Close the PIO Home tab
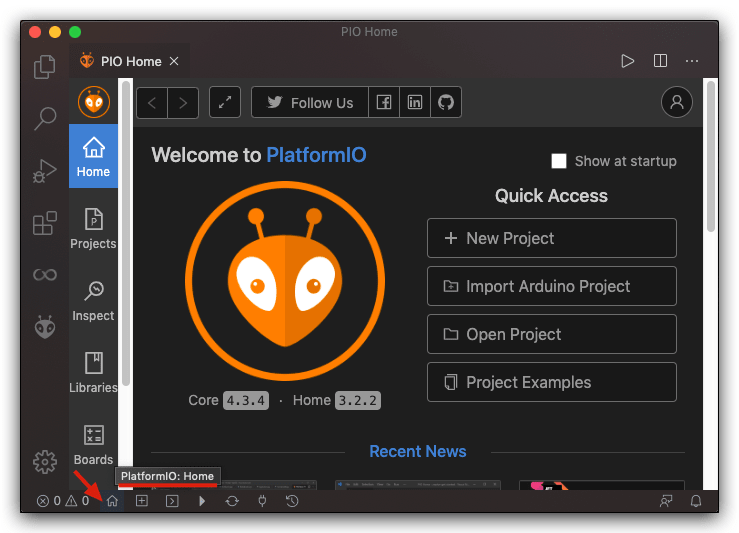The height and width of the screenshot is (533, 739). 174,61
